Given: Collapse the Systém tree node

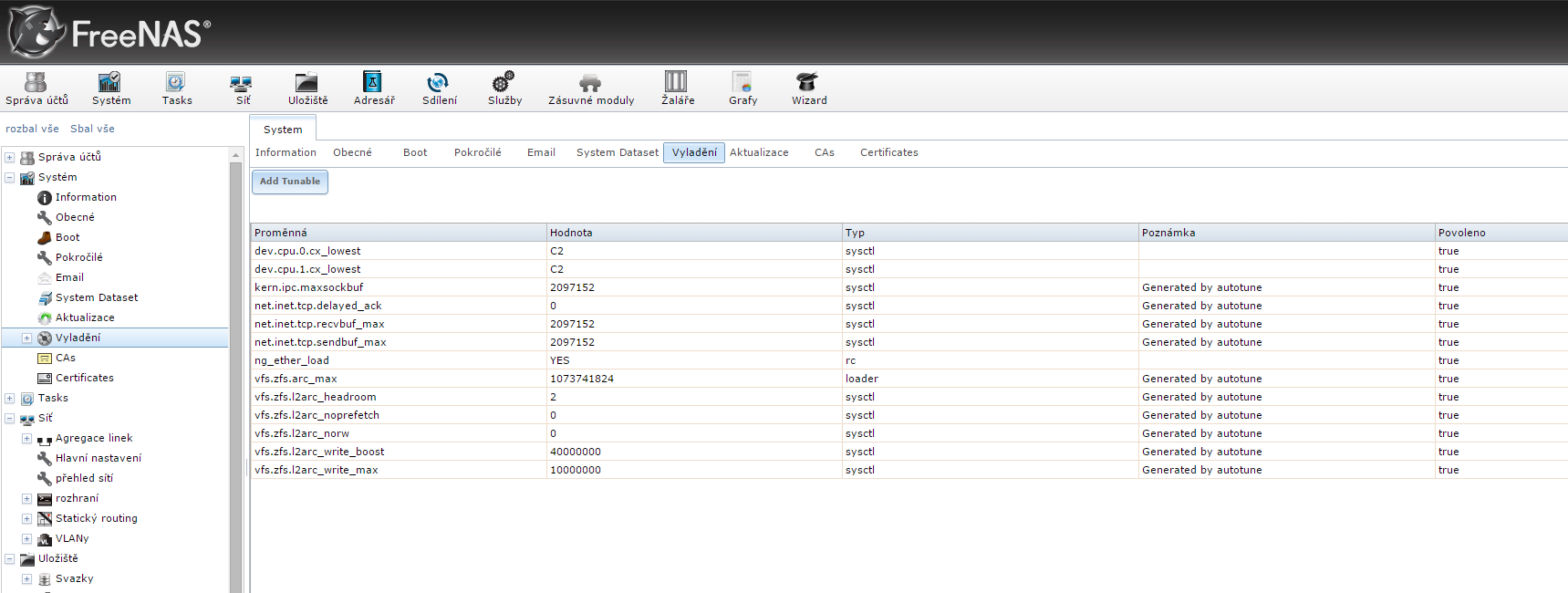Looking at the screenshot, I should tap(10, 177).
